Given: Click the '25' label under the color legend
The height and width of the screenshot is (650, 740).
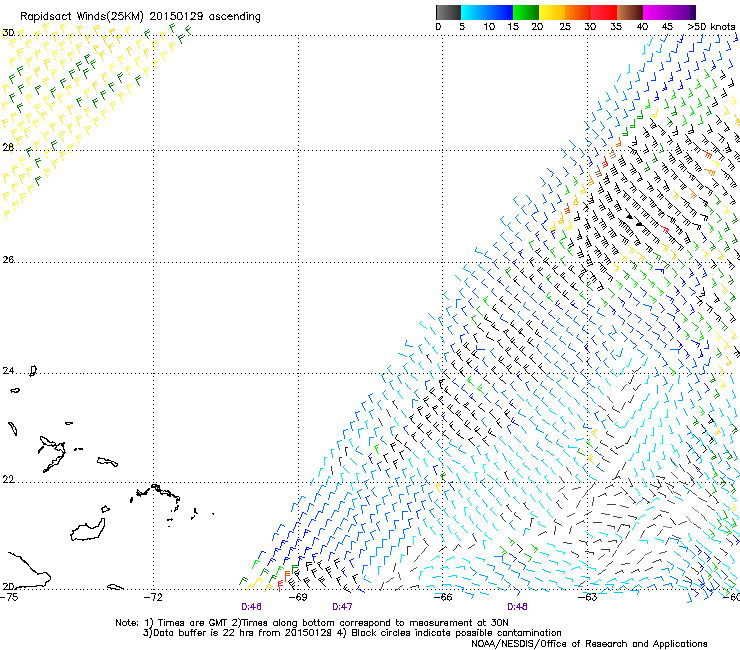Looking at the screenshot, I should [565, 27].
